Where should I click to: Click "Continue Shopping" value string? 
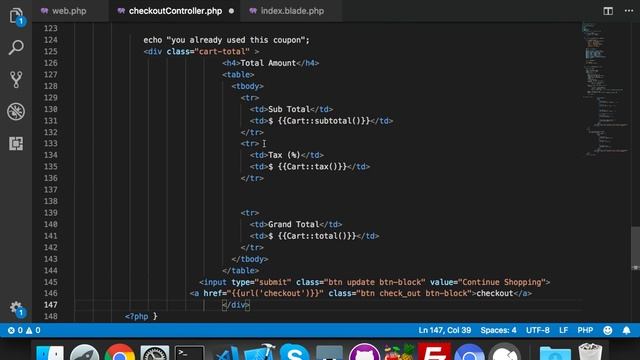(502, 282)
